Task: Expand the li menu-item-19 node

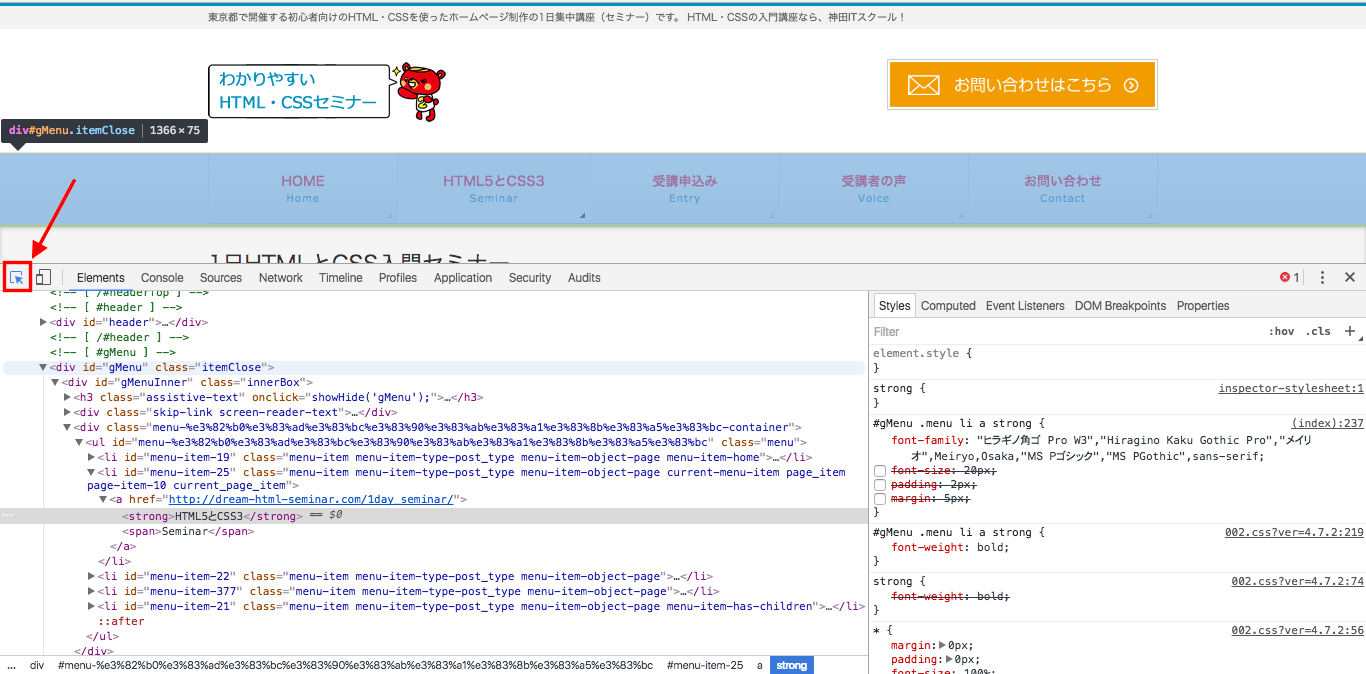Action: 91,457
